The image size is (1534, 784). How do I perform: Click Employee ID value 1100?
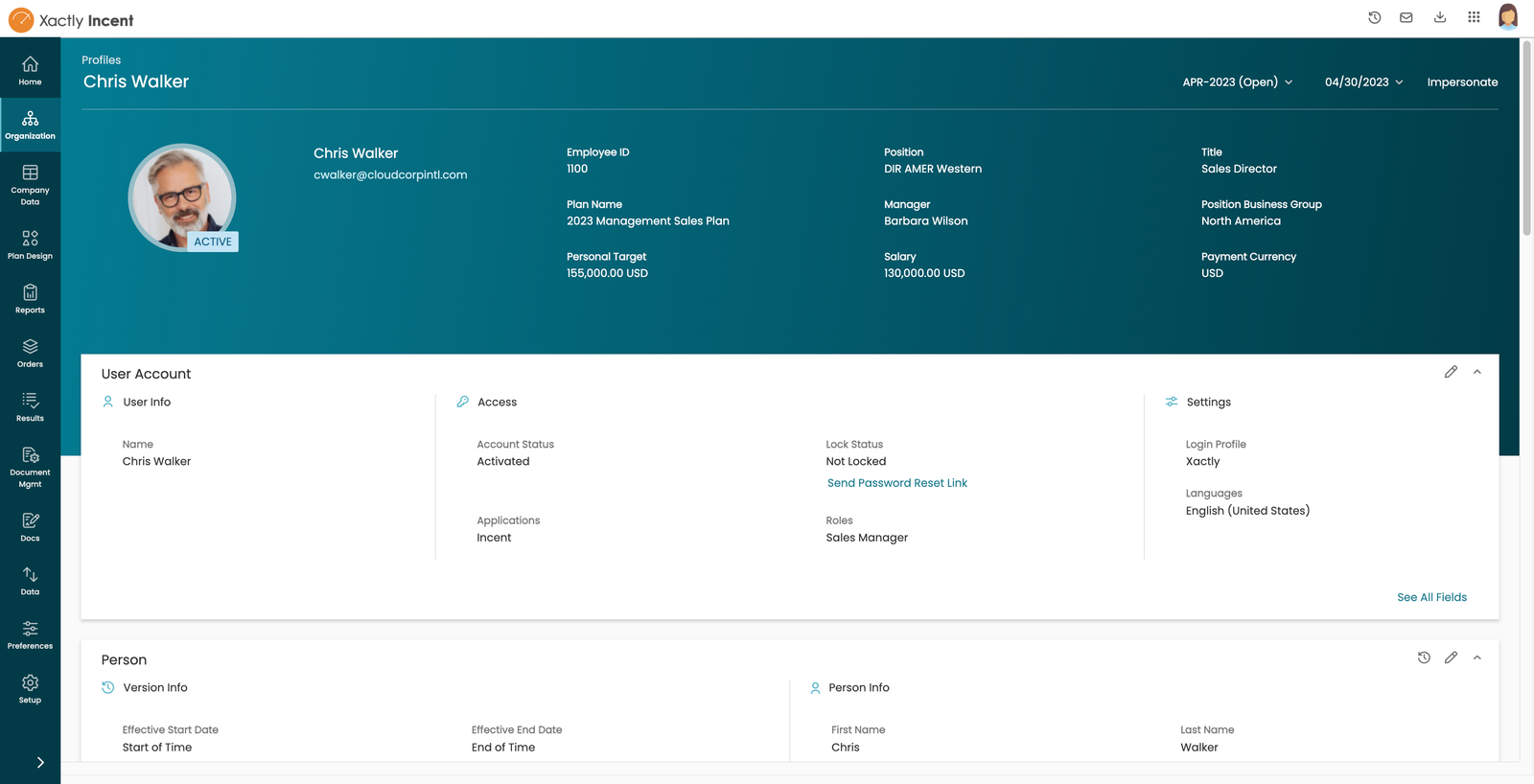click(x=577, y=169)
